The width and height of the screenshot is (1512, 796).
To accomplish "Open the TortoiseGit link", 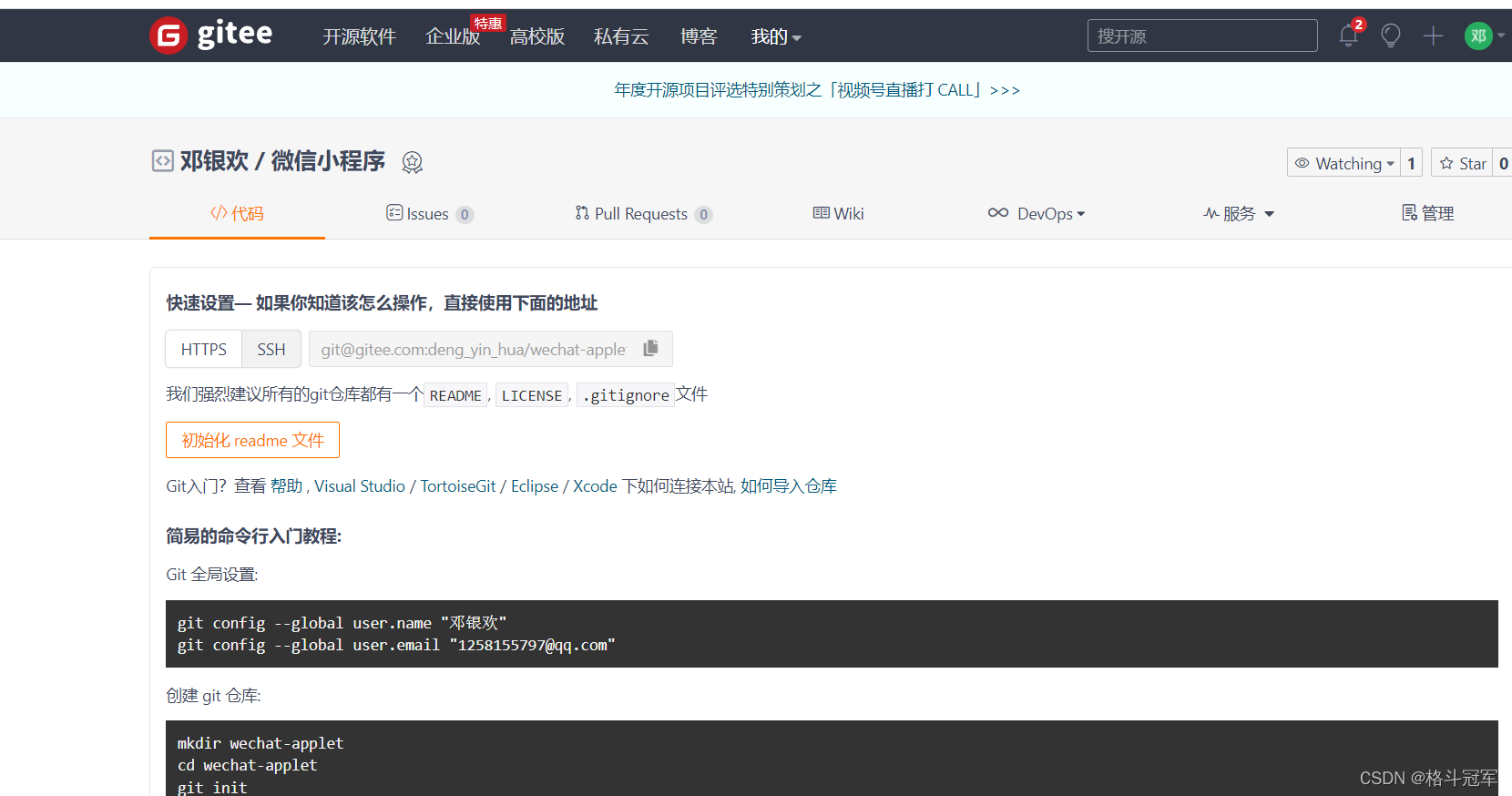I will point(458,486).
